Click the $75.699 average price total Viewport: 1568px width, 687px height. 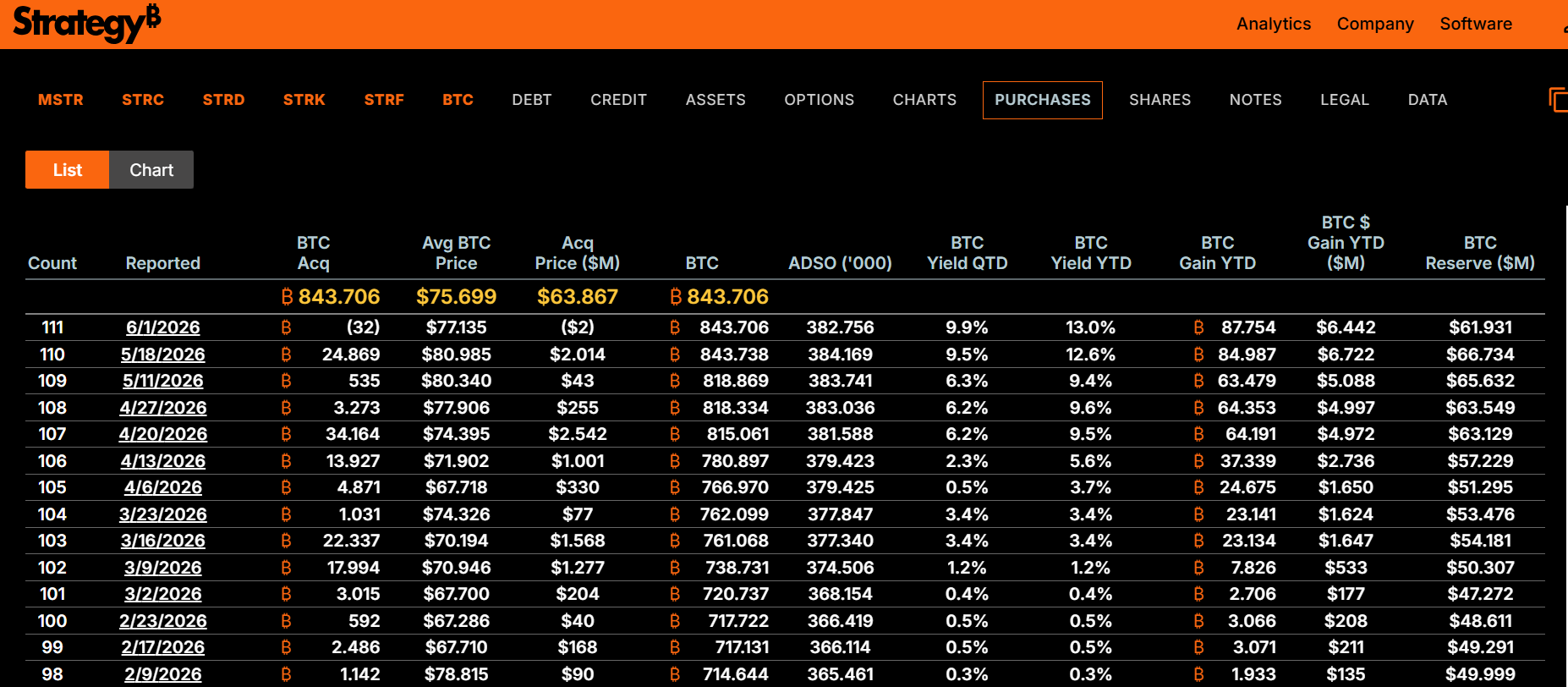457,297
